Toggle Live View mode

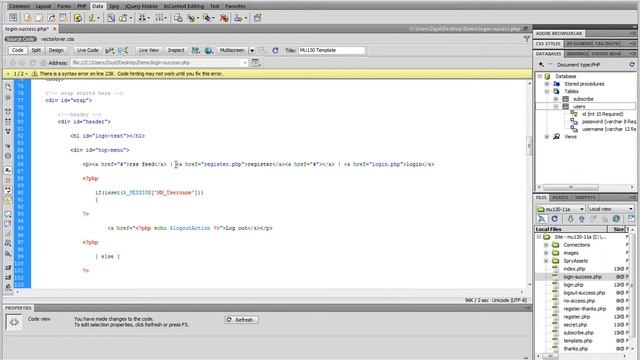click(x=149, y=50)
